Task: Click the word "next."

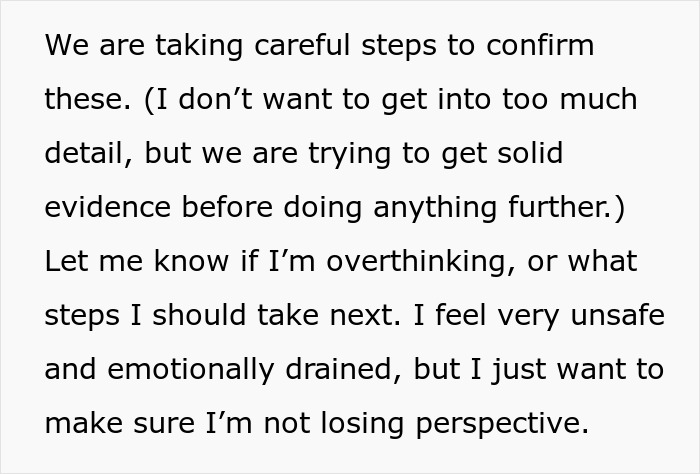Action: click(x=365, y=315)
